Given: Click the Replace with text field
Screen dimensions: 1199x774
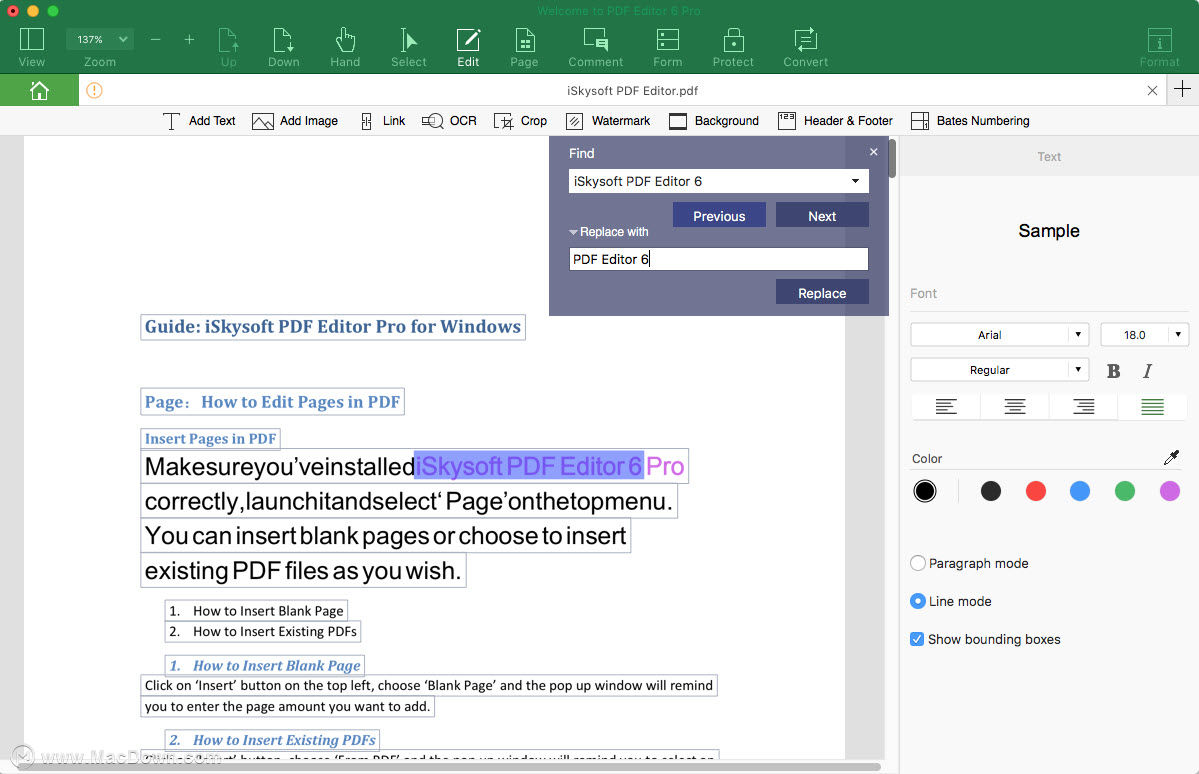Looking at the screenshot, I should (x=719, y=259).
